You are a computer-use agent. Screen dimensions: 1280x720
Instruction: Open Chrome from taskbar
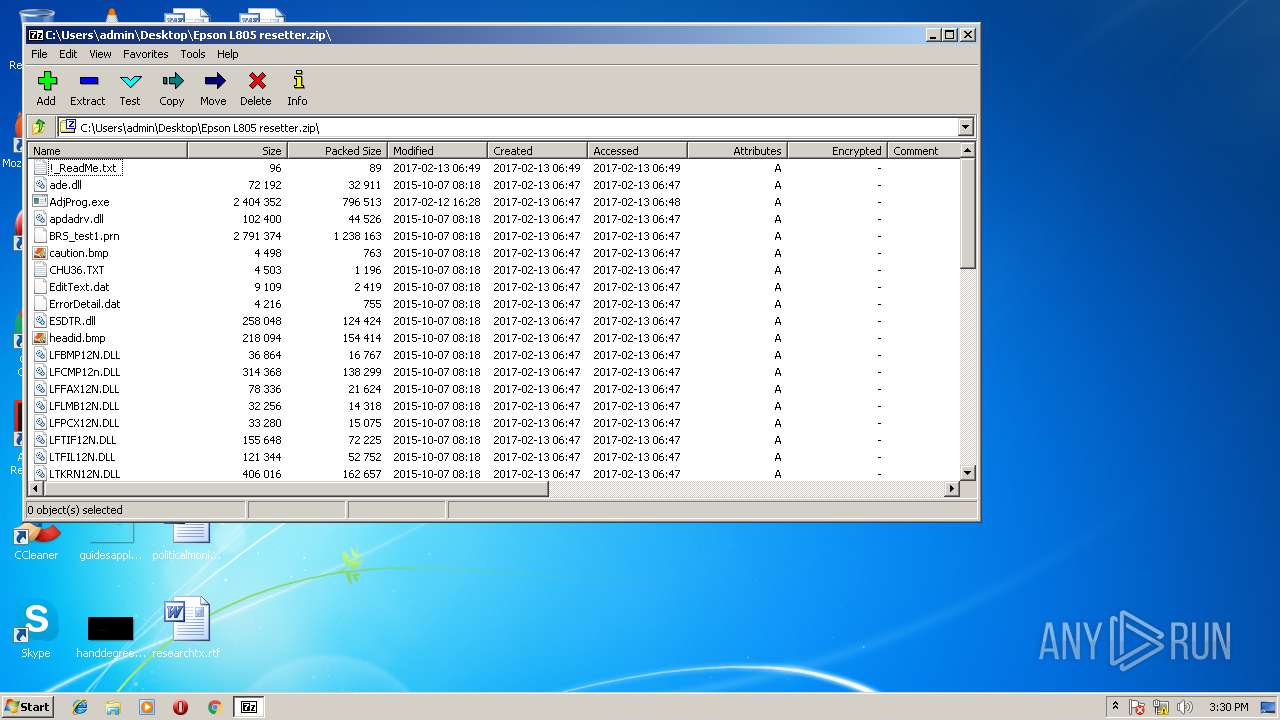(x=214, y=707)
